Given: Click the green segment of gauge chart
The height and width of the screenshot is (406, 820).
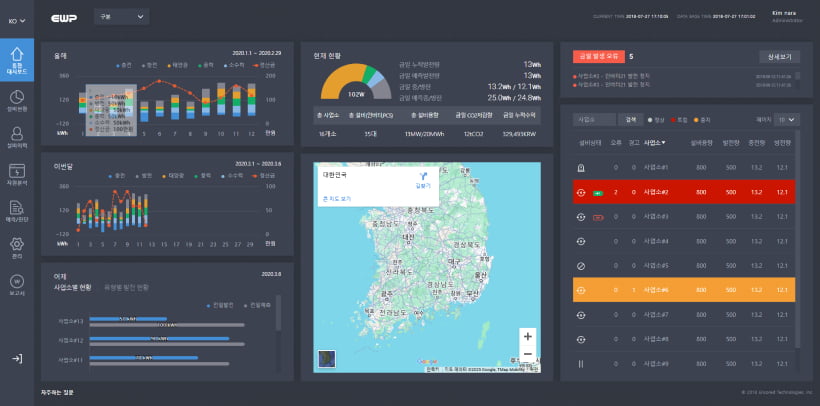Looking at the screenshot, I should point(370,74).
